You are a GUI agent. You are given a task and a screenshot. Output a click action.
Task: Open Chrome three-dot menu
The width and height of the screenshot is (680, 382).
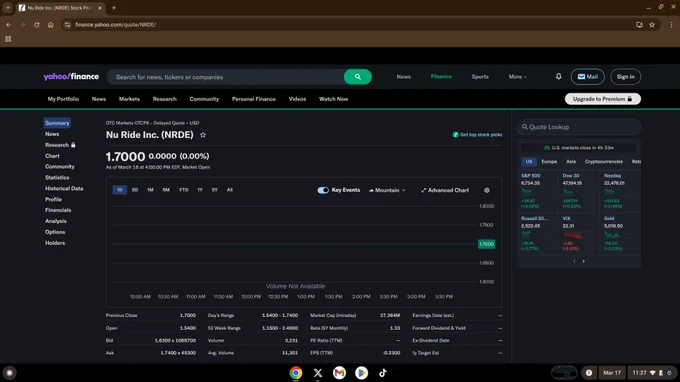[x=671, y=25]
